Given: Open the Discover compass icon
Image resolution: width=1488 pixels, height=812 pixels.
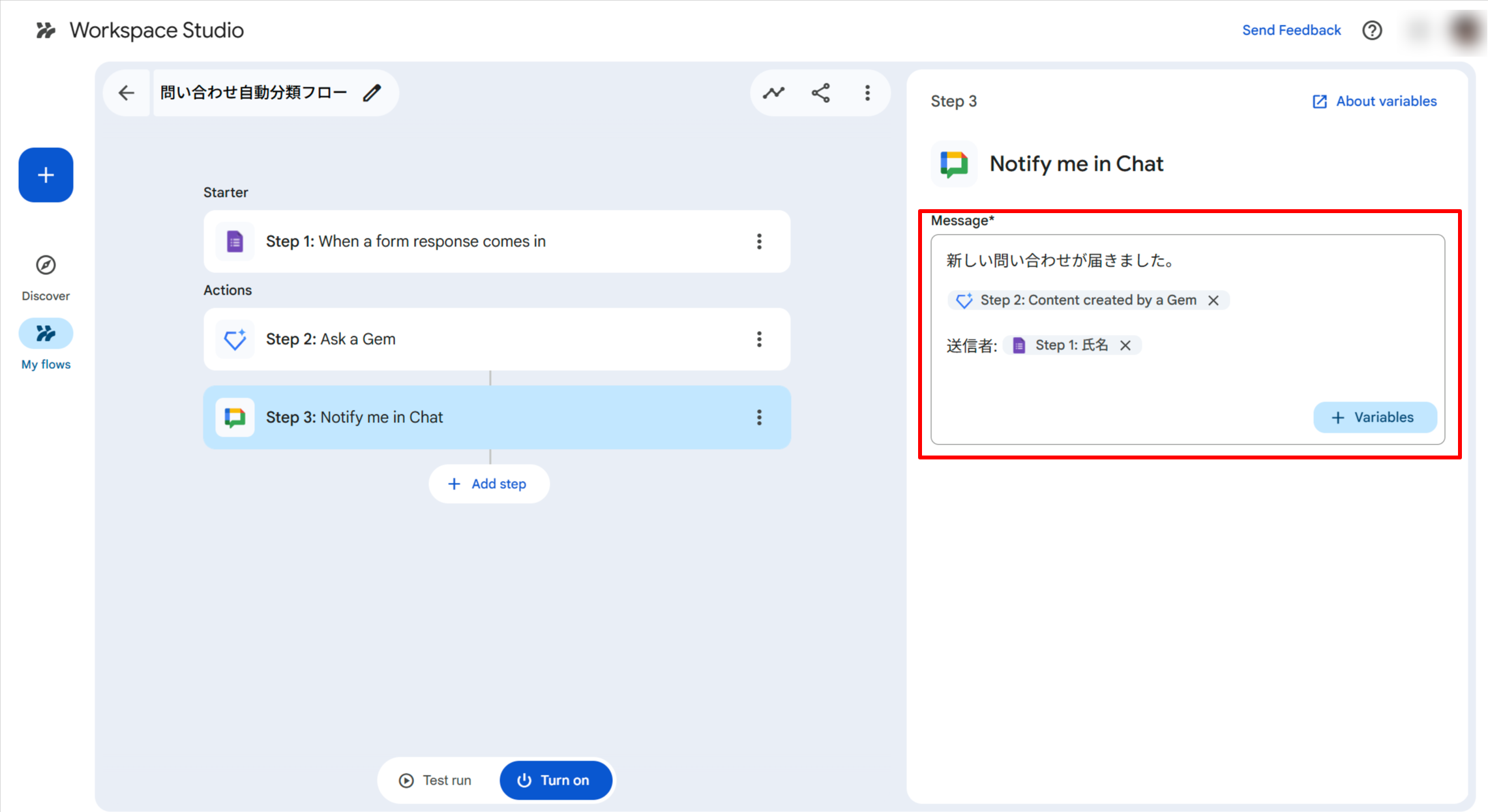Looking at the screenshot, I should (46, 265).
